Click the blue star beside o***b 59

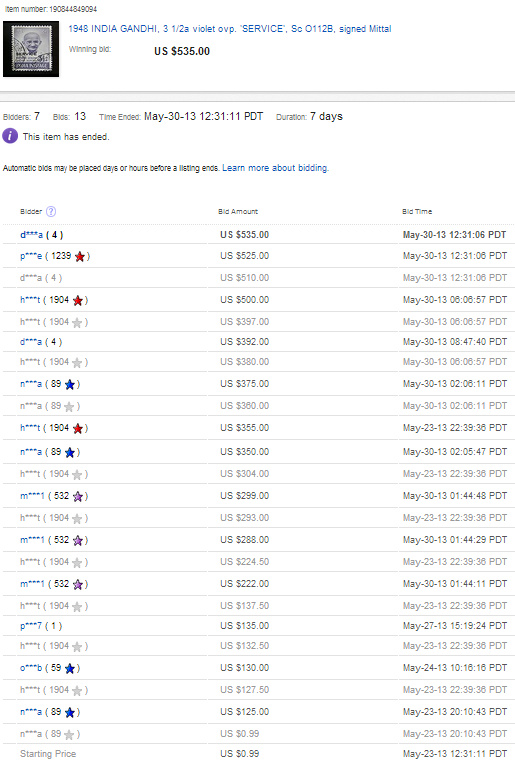click(x=69, y=668)
